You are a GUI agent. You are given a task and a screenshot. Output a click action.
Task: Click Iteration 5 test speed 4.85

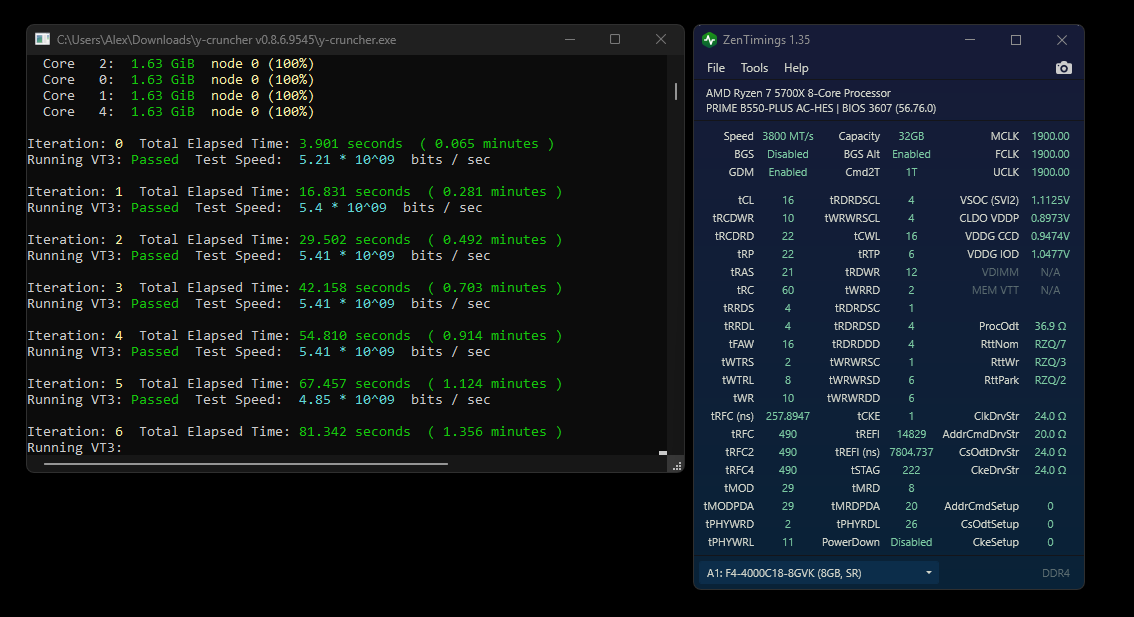click(x=315, y=400)
